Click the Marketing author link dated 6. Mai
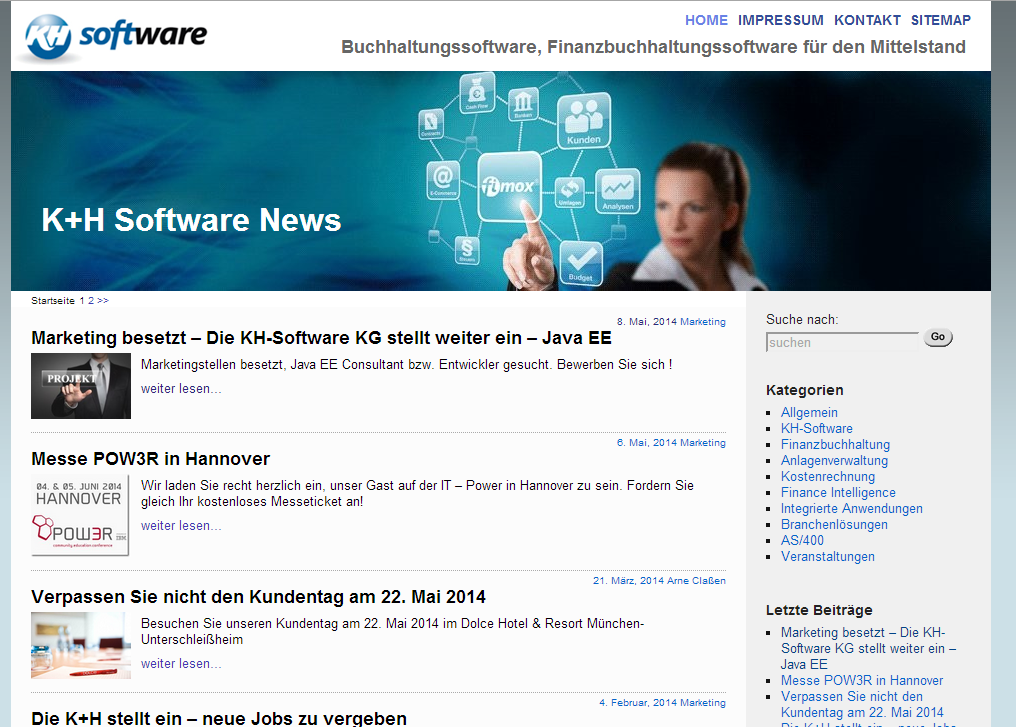The height and width of the screenshot is (727, 1016). (x=703, y=443)
